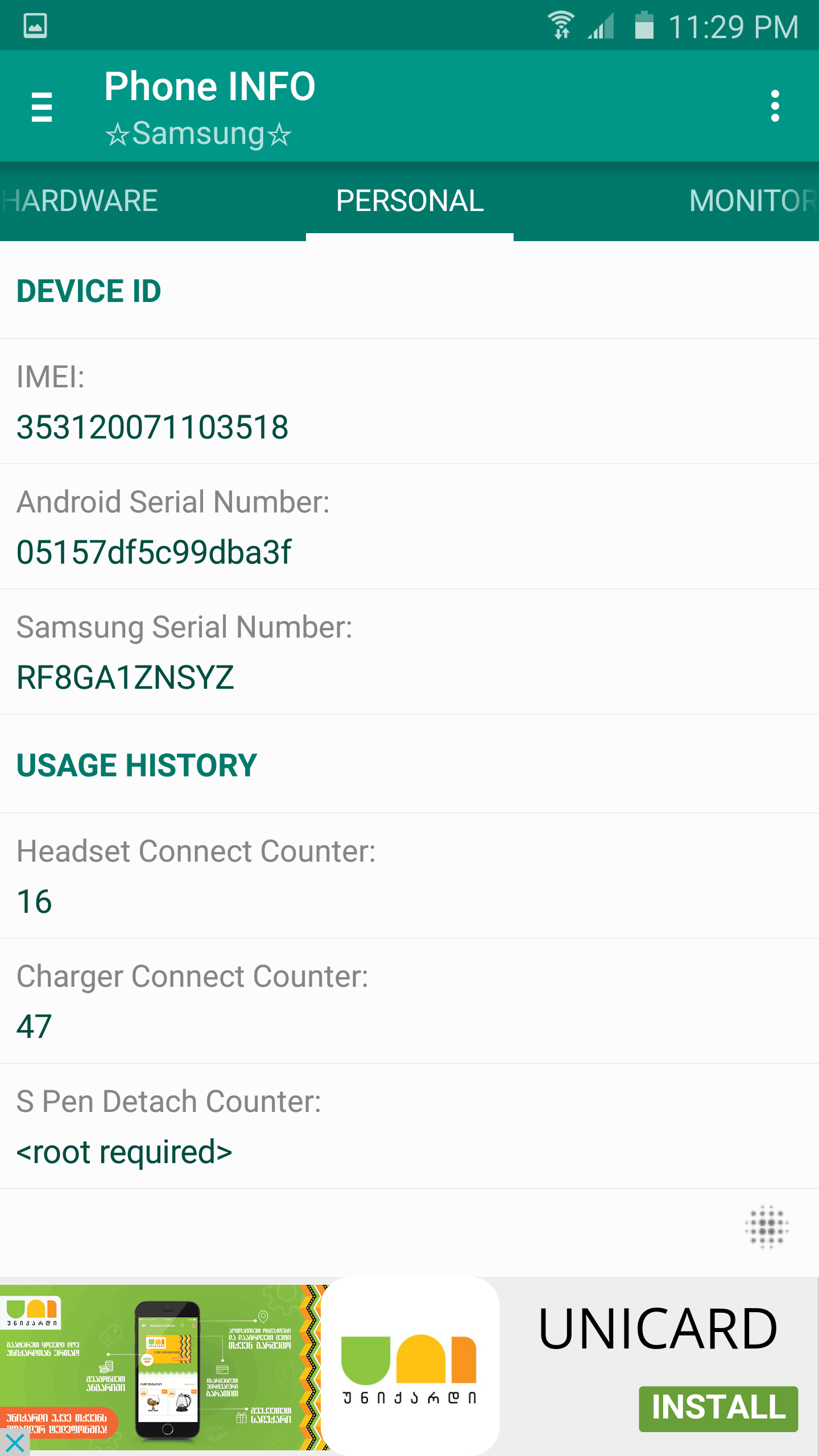The image size is (819, 1456).
Task: Tap the cellular signal strength icon
Action: (601, 26)
